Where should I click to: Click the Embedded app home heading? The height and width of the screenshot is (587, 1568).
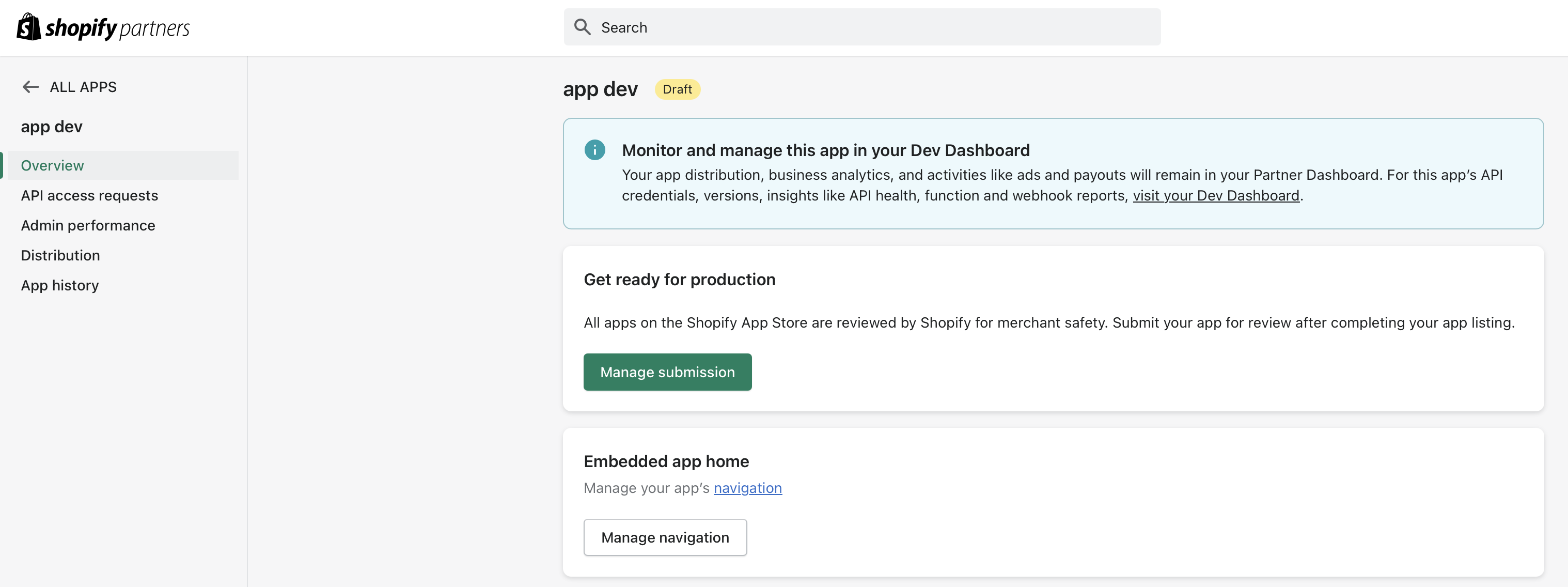tap(666, 461)
